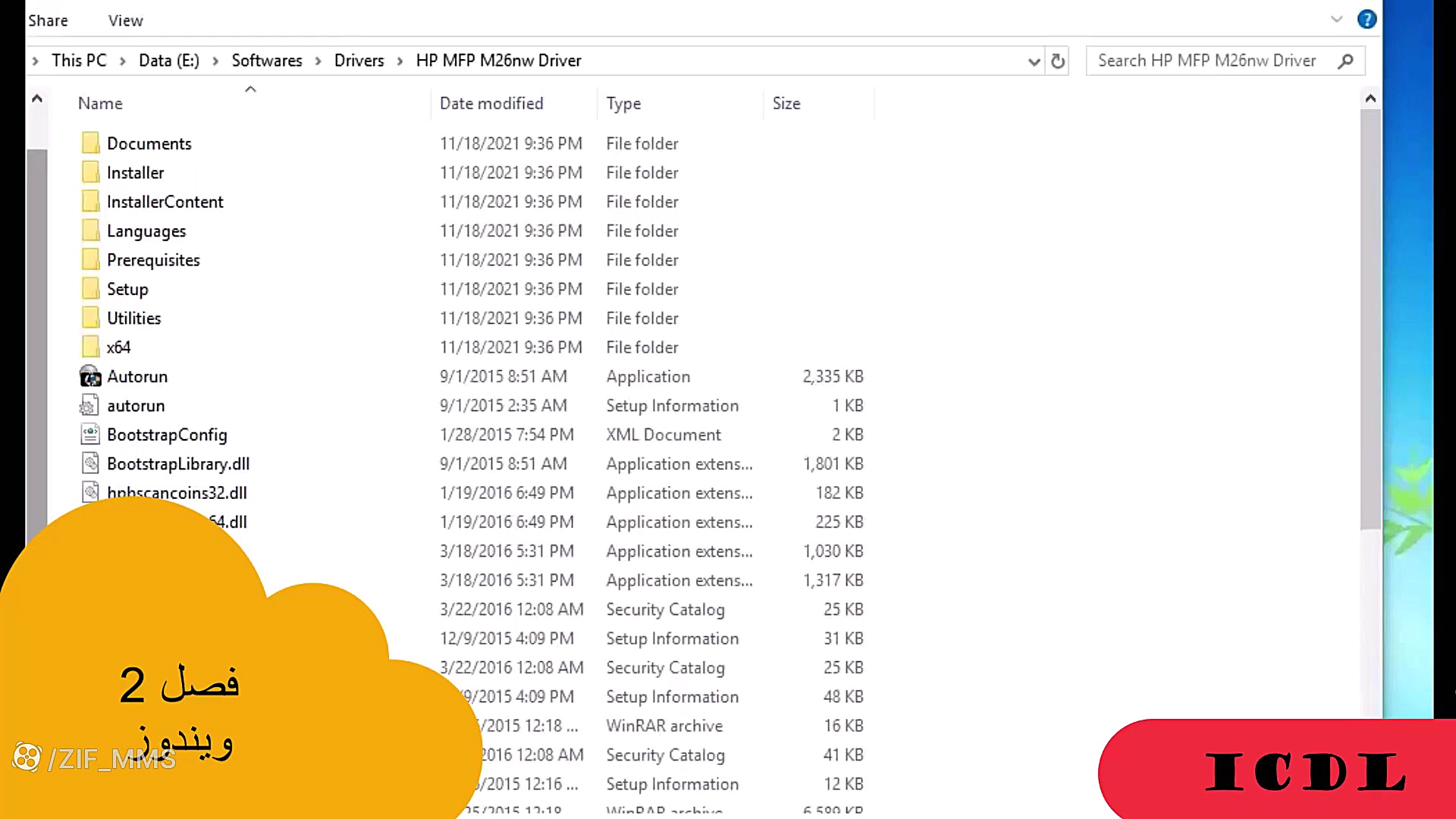Viewport: 1456px width, 819px height.
Task: Open the chevron after Softwares
Action: coord(318,61)
